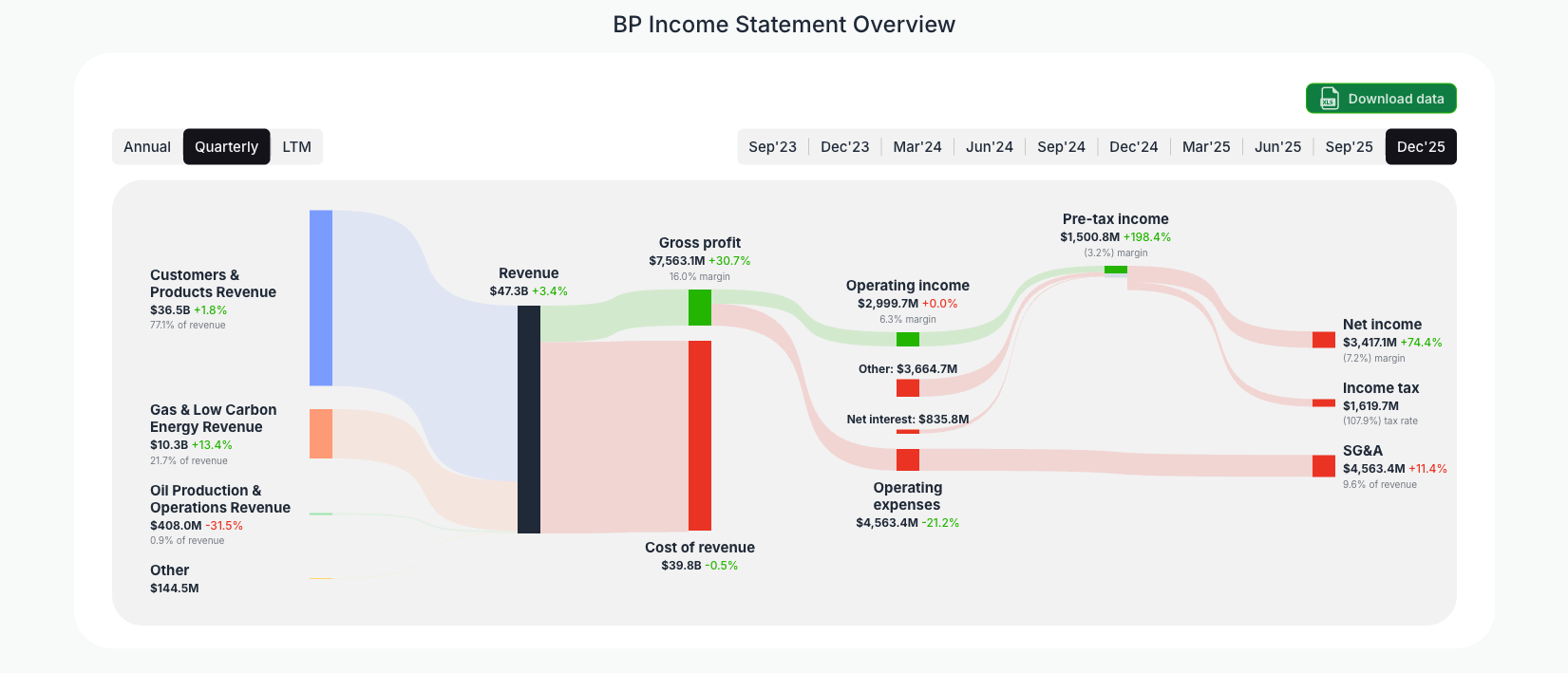Screen dimensions: 1568x673
Task: Switch to the Mar'24 quarter
Action: tap(917, 146)
